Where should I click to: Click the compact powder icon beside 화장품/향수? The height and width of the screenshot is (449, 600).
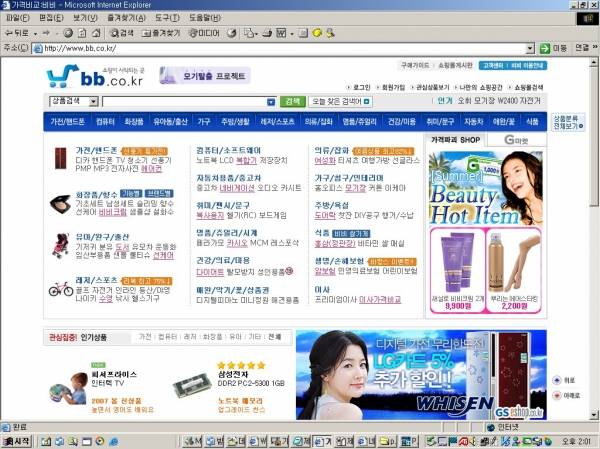pyautogui.click(x=60, y=204)
